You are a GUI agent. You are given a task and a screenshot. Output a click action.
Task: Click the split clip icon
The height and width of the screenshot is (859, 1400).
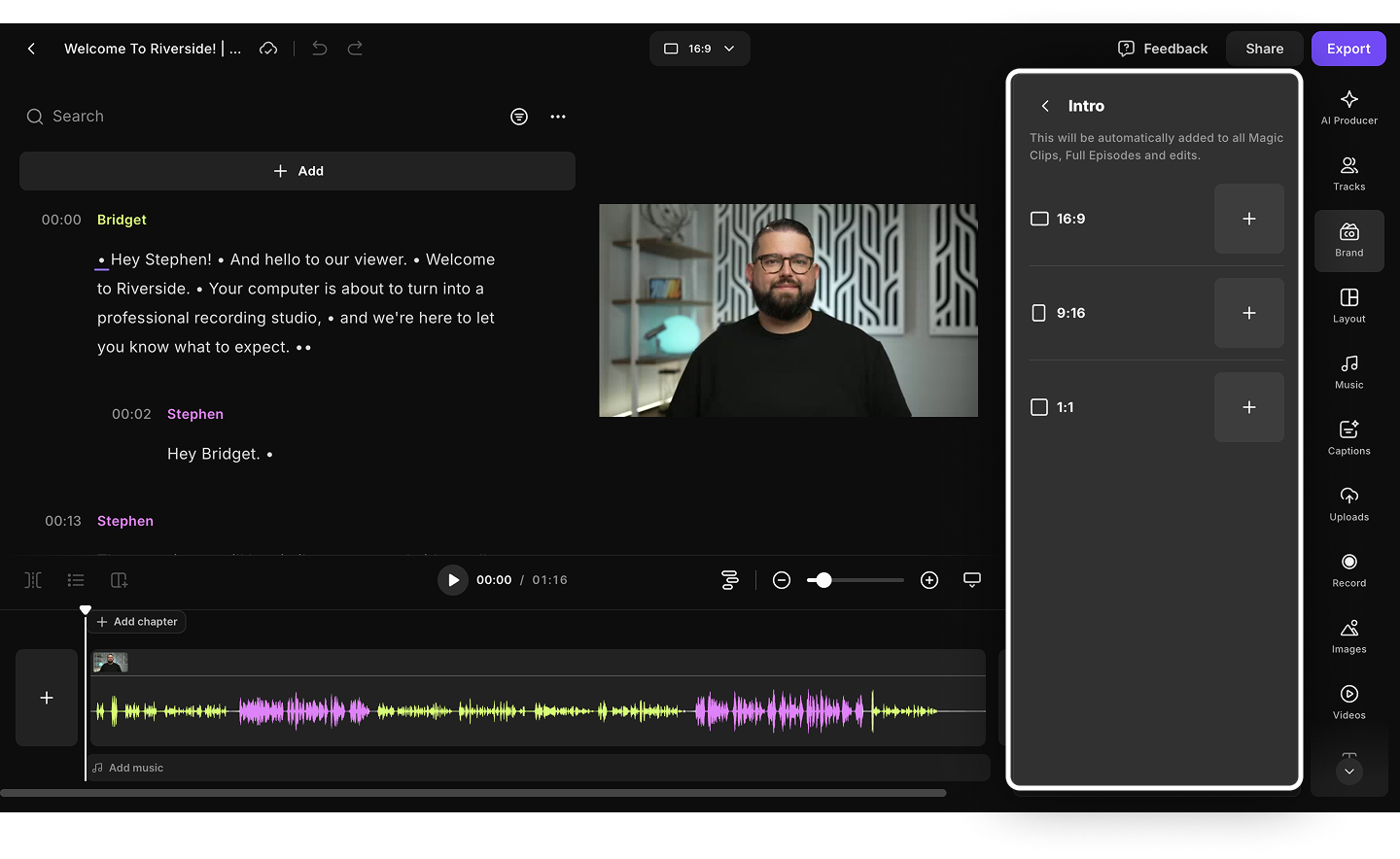33,580
